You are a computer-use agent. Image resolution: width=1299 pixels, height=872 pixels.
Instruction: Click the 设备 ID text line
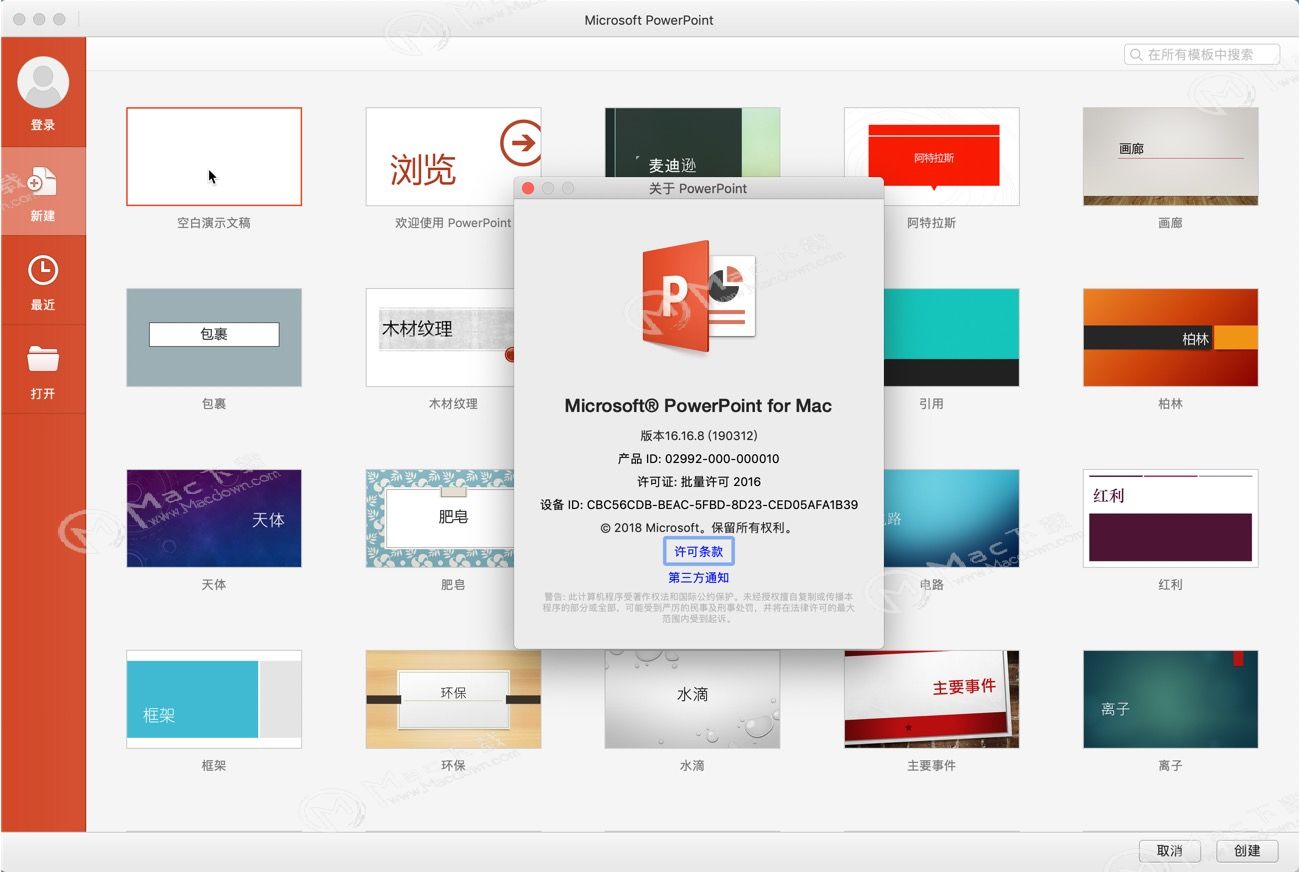[699, 505]
